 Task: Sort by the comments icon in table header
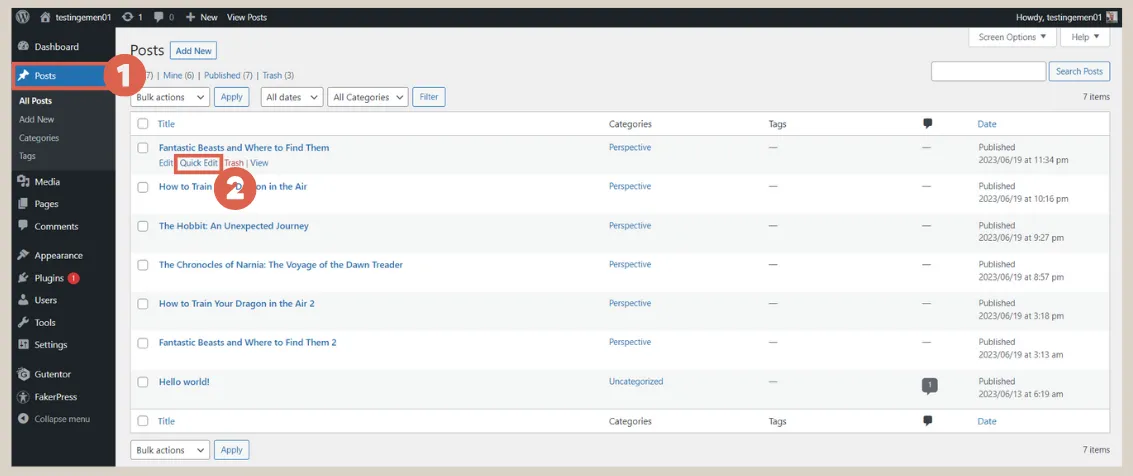click(928, 124)
